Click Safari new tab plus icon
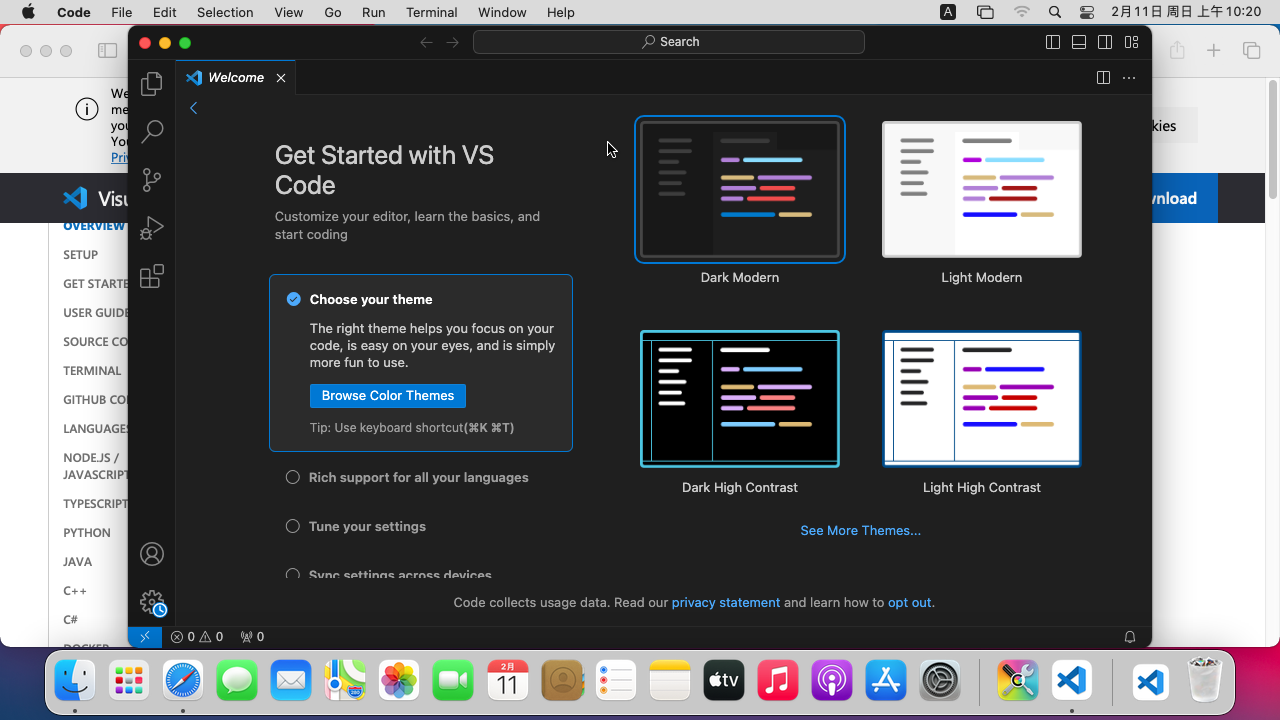Screen dimensions: 1280x720 [x=1214, y=51]
